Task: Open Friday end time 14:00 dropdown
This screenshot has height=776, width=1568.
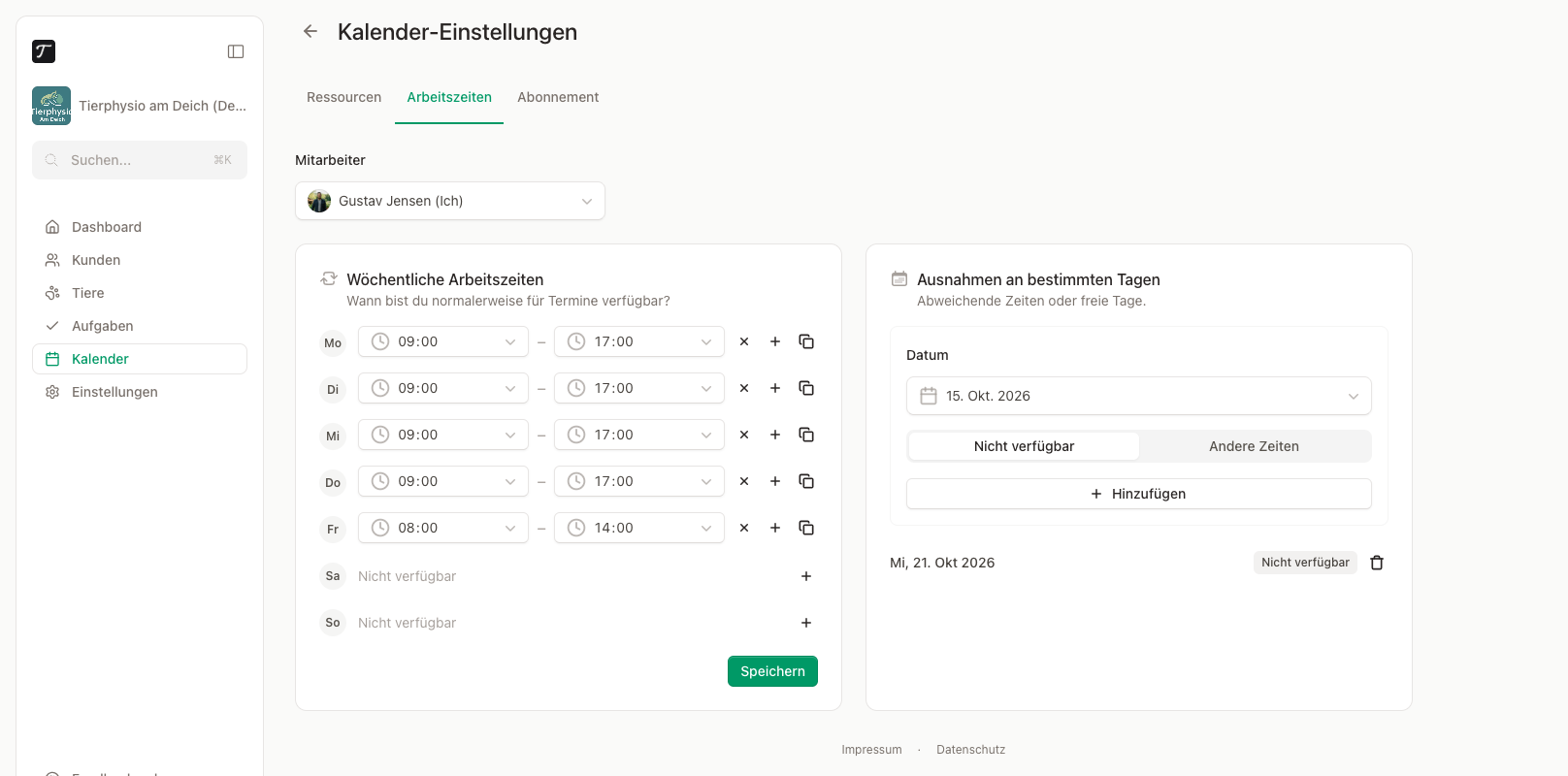Action: [x=639, y=528]
